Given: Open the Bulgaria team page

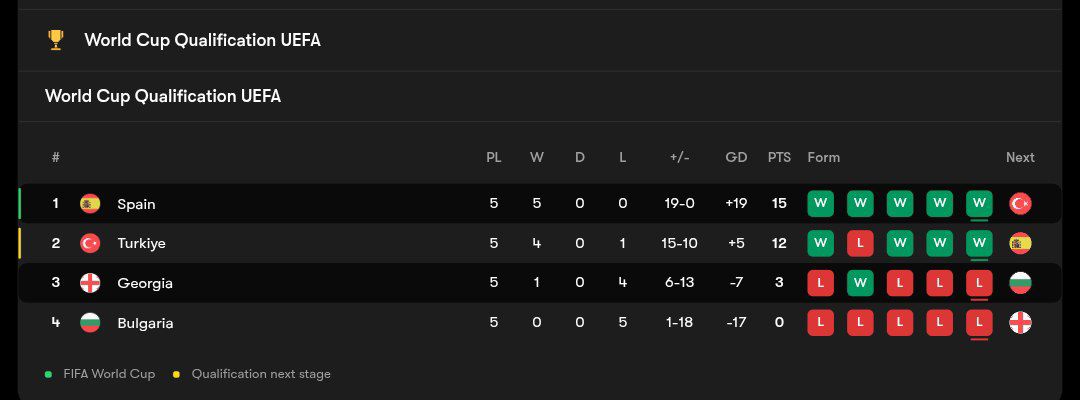Looking at the screenshot, I should coord(145,323).
